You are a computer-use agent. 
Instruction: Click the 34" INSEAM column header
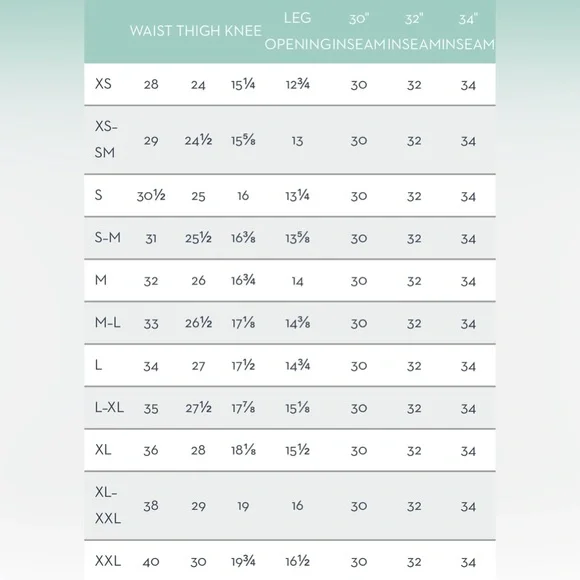coord(468,31)
